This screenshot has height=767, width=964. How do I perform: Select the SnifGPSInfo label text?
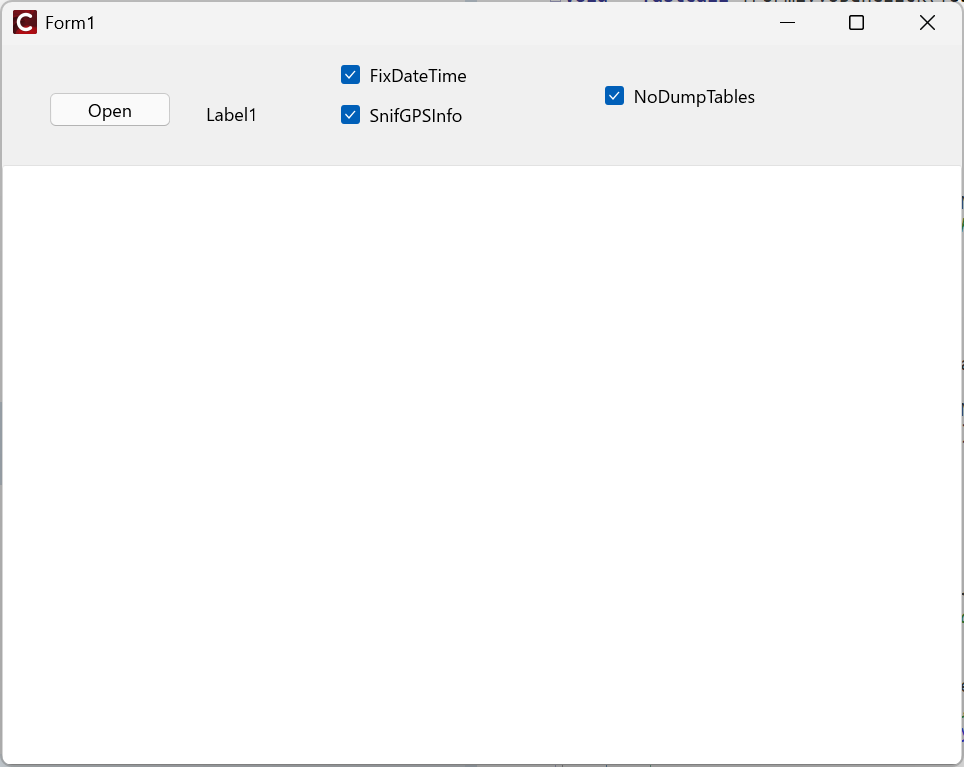(x=415, y=116)
